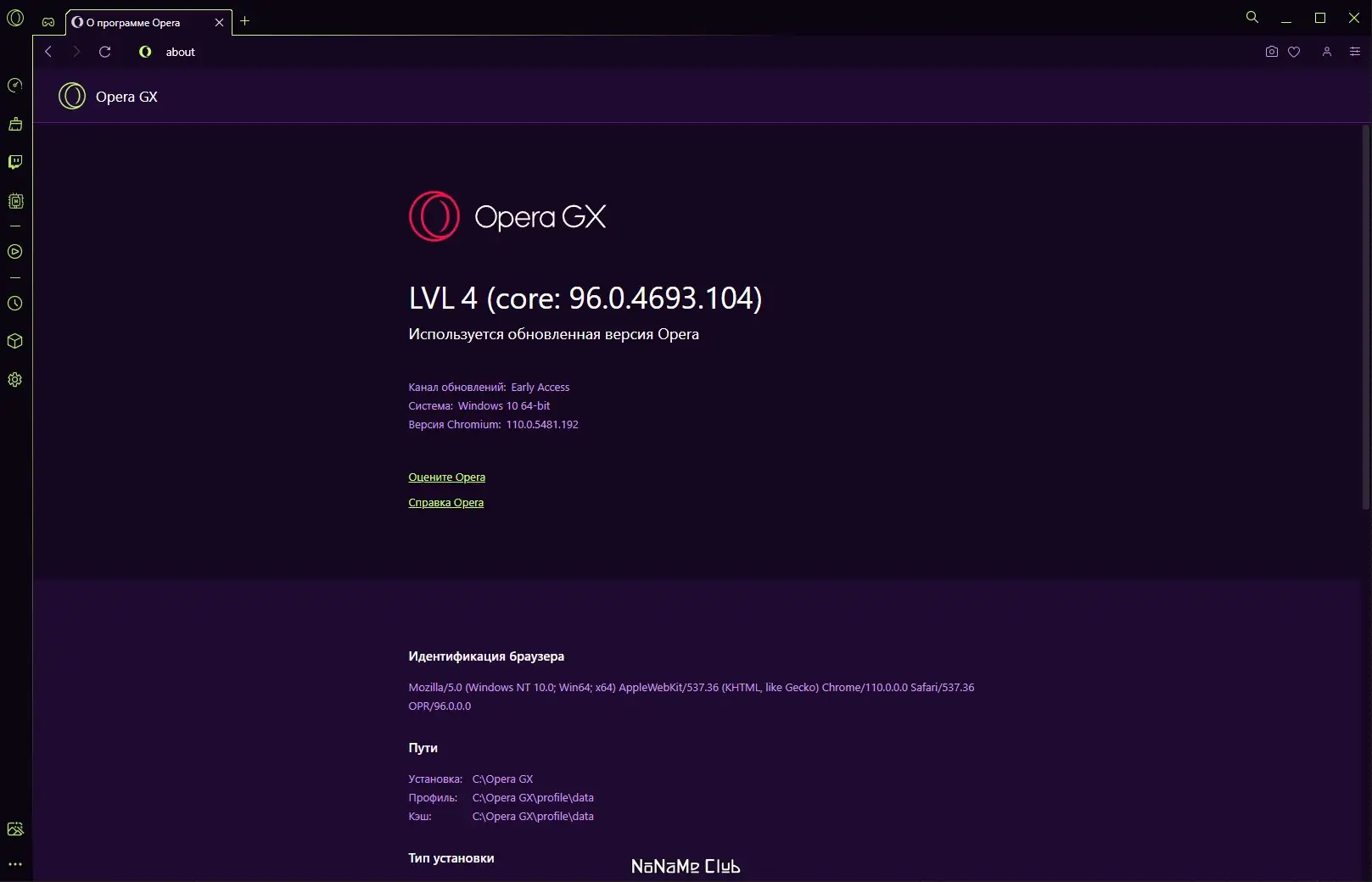Close the 'О программе Opera' tab
Viewport: 1372px width, 882px height.
coord(219,23)
